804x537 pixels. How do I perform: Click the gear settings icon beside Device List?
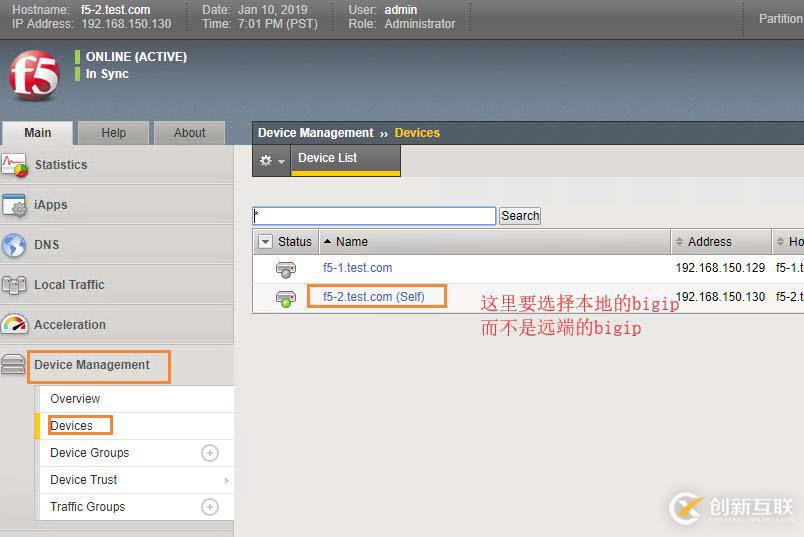point(266,161)
